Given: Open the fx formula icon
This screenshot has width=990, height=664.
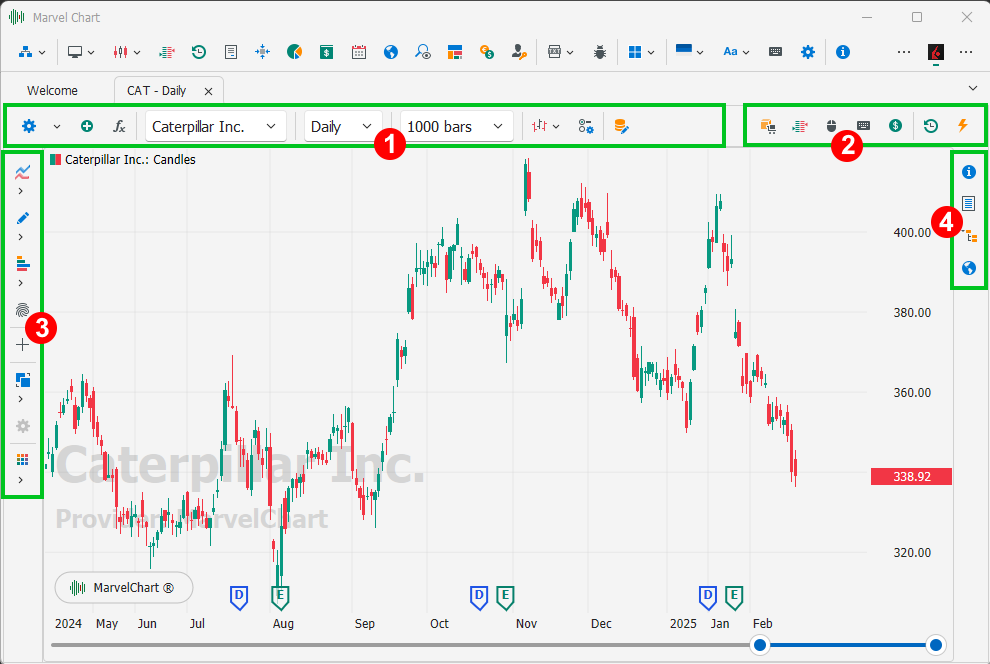Looking at the screenshot, I should coord(119,126).
